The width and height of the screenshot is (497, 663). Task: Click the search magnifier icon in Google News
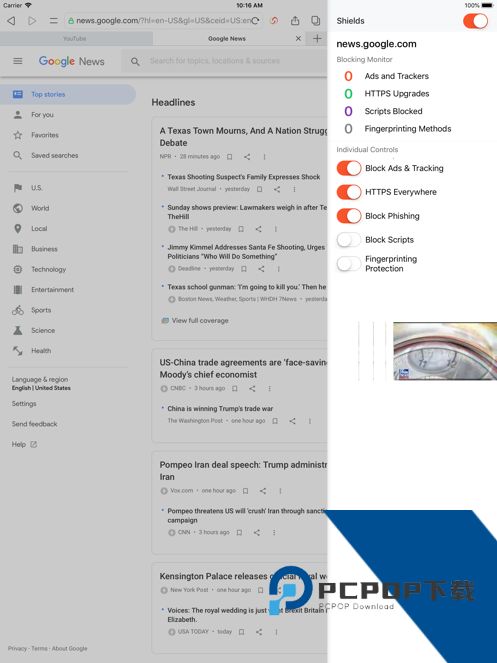coord(135,62)
